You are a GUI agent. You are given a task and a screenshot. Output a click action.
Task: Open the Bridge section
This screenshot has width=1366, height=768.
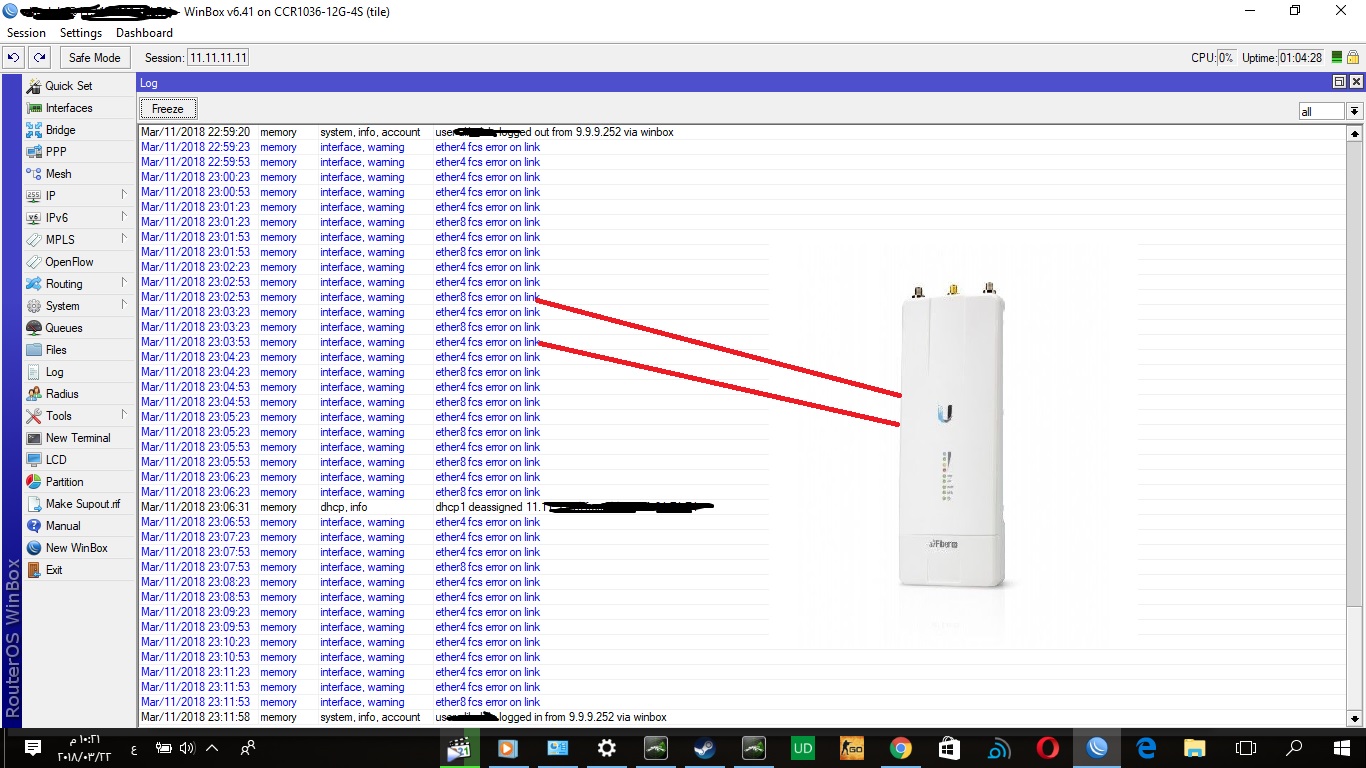coord(60,130)
